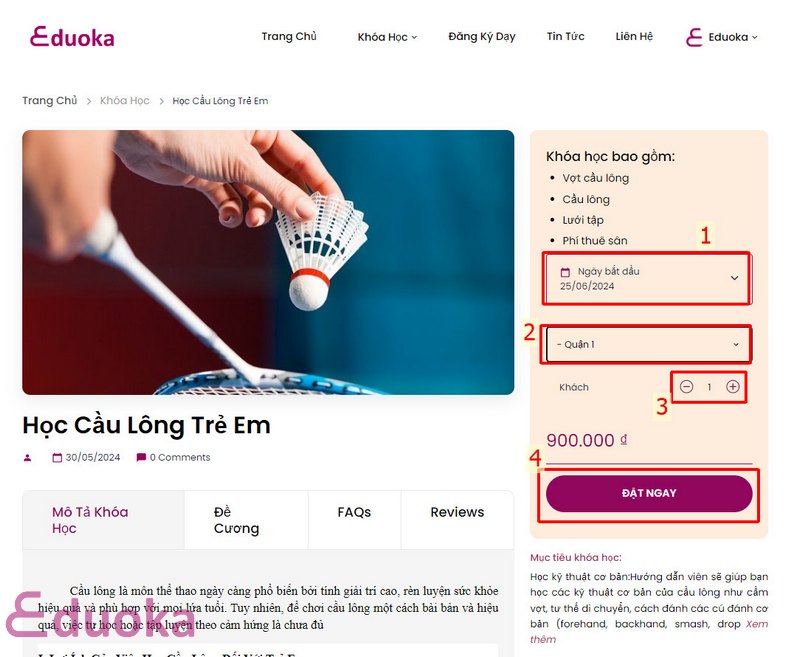The height and width of the screenshot is (657, 800).
Task: Click the Eduoka account E icon
Action: coord(694,37)
